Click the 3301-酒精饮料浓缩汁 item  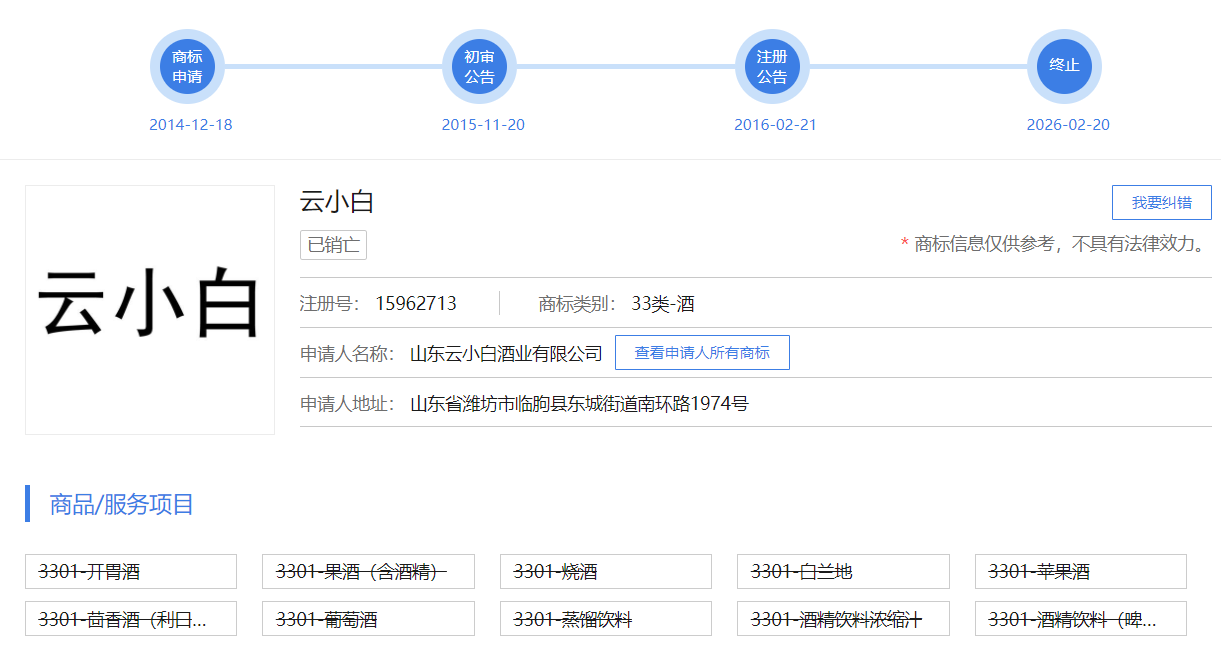point(843,619)
